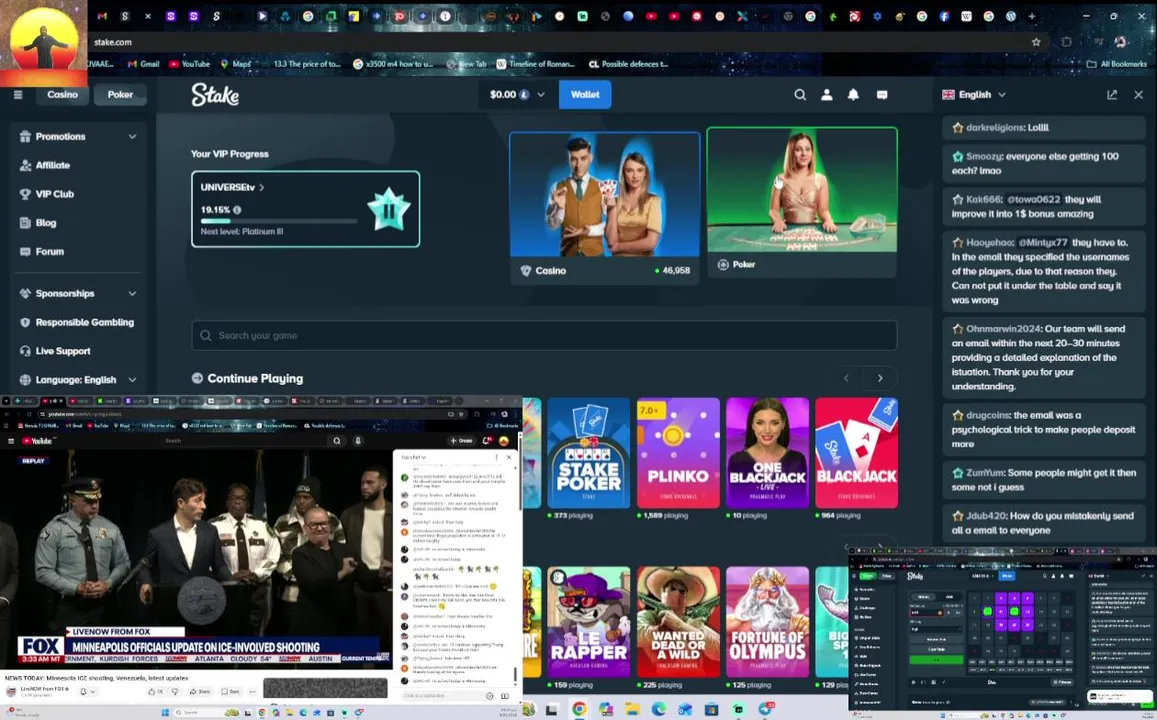Click the blue Wallet button

tap(585, 94)
